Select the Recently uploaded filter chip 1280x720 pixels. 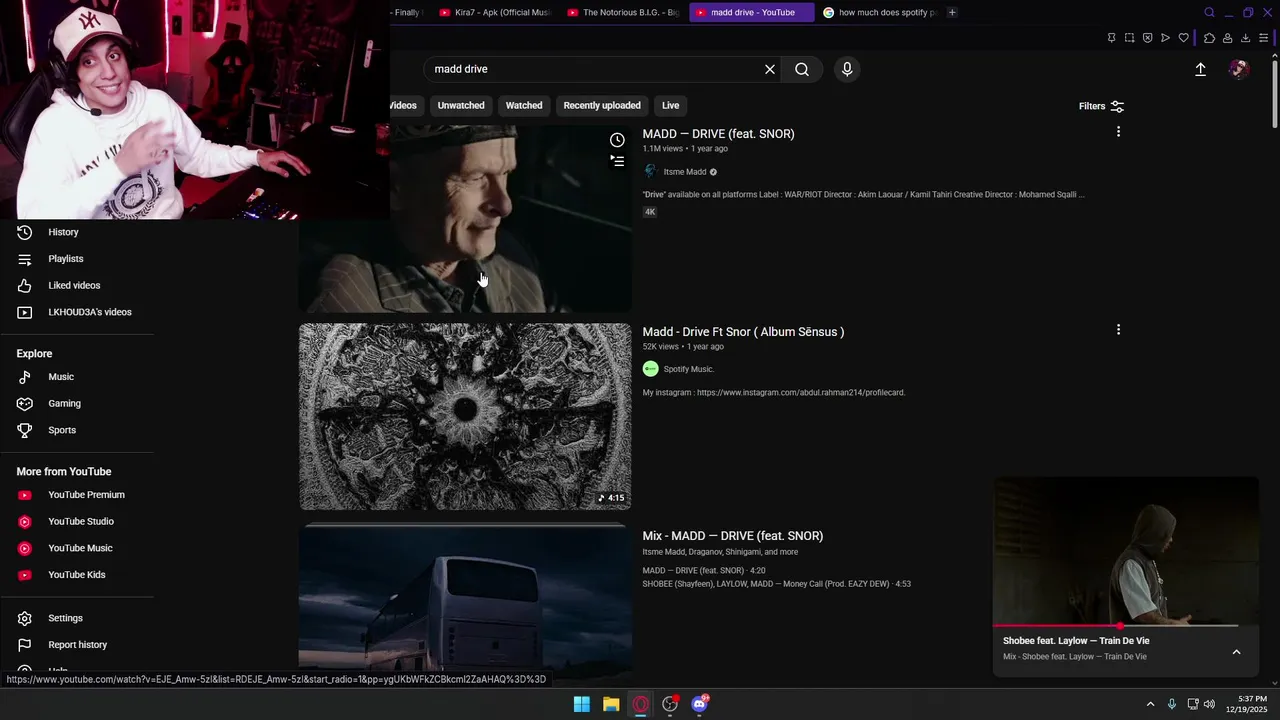coord(602,105)
